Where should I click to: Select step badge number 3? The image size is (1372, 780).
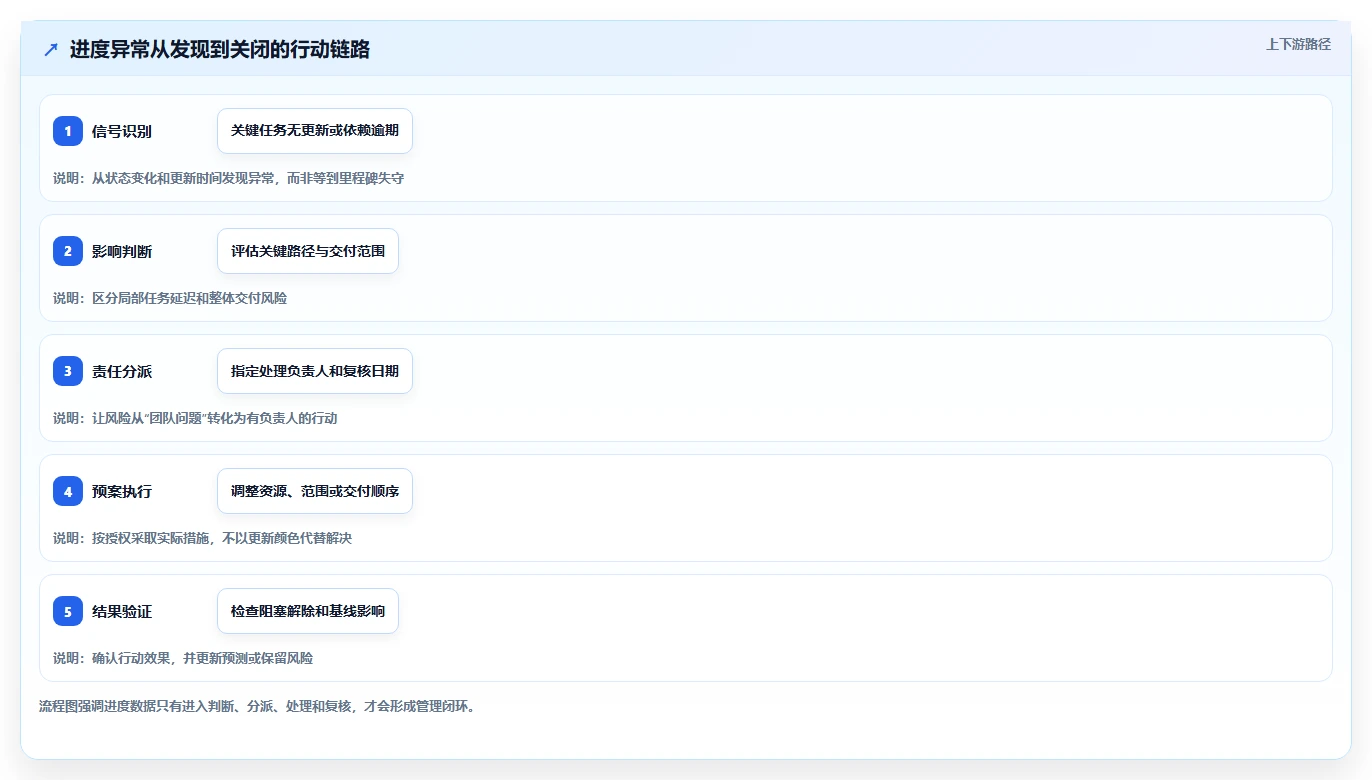tap(68, 371)
